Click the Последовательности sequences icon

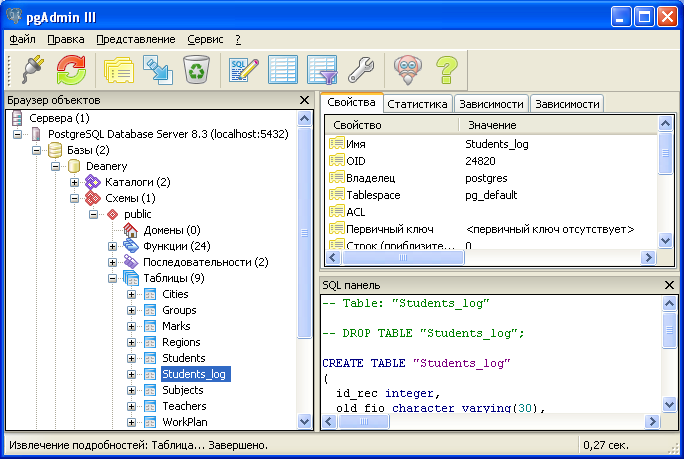[x=131, y=262]
